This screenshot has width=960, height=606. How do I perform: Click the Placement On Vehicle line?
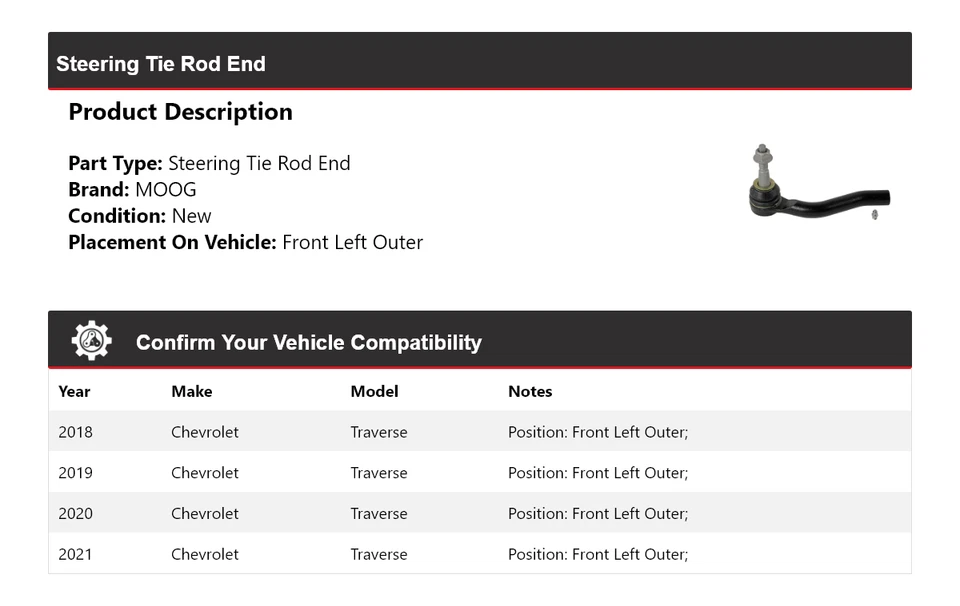coord(245,242)
